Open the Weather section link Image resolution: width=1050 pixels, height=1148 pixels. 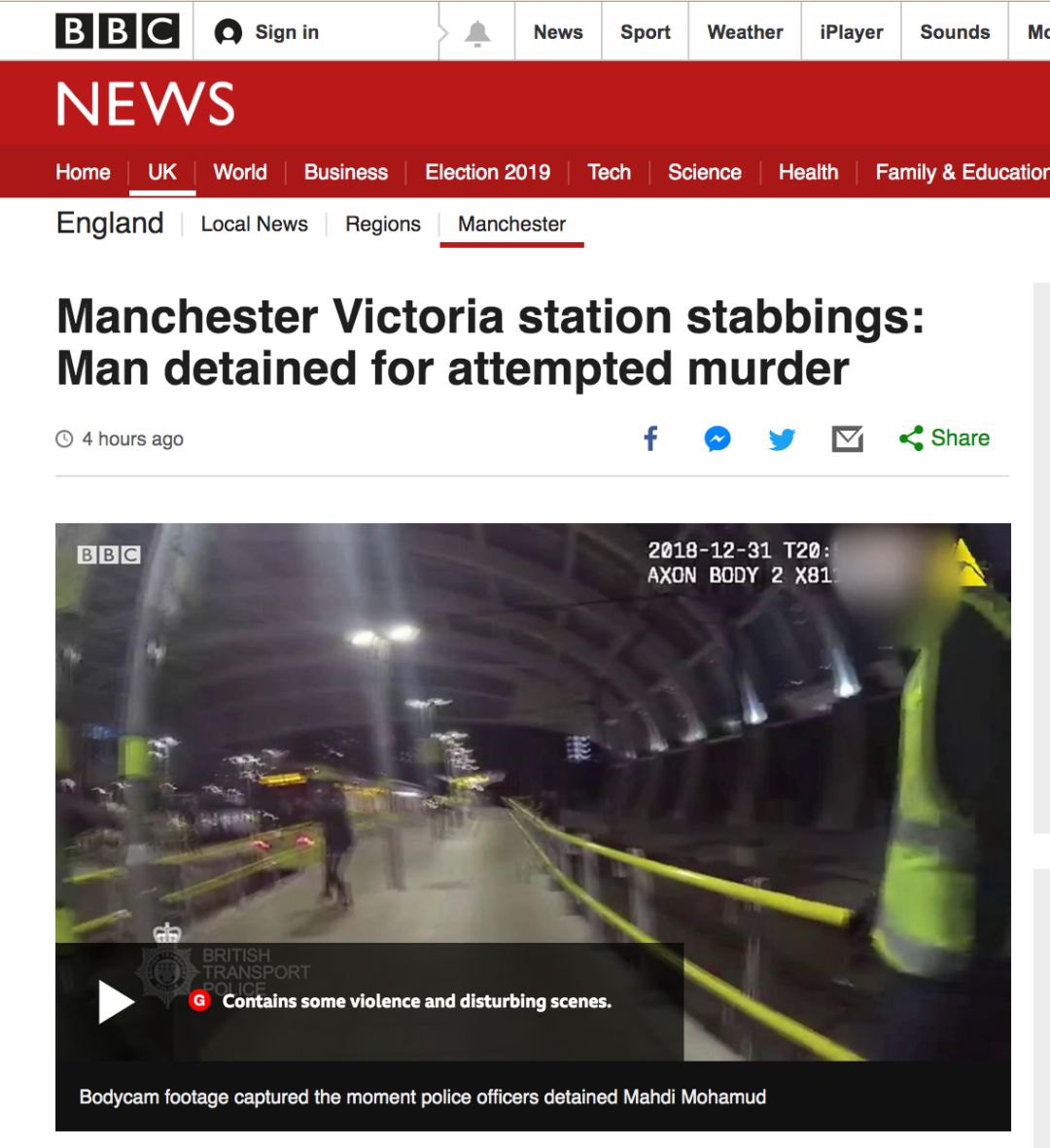click(745, 32)
